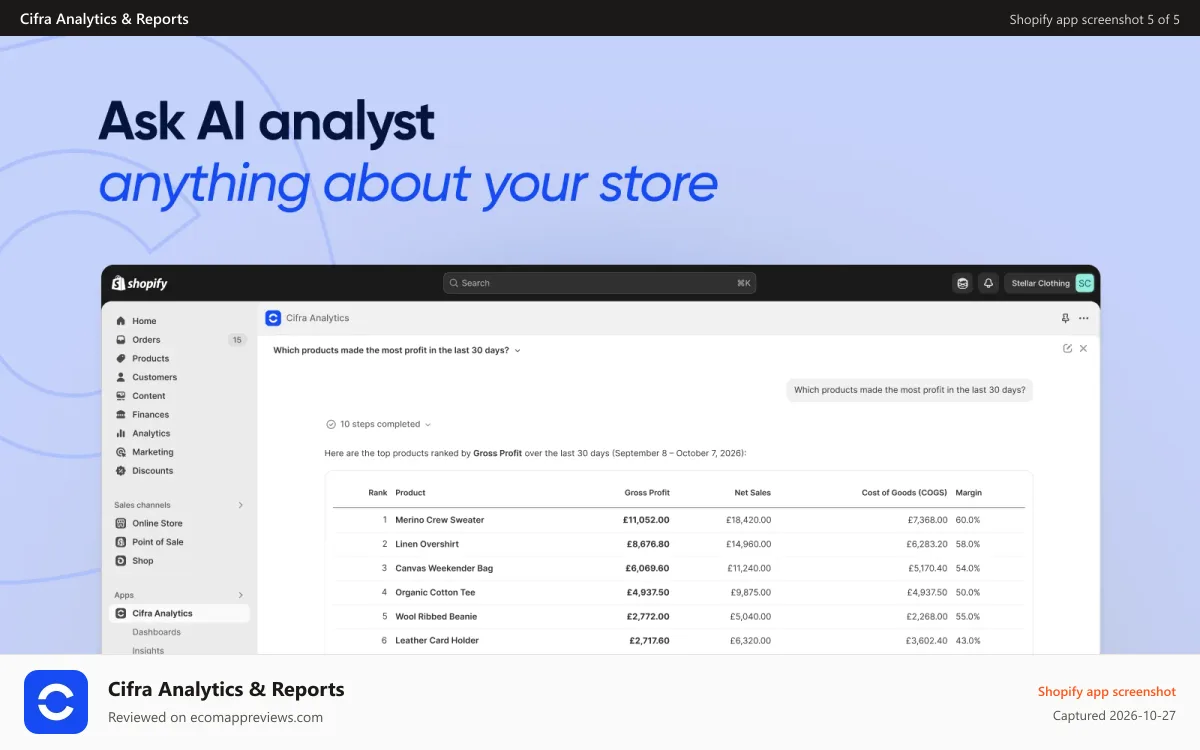This screenshot has width=1200, height=750.
Task: Select Merino Crew Sweater row
Action: (x=679, y=520)
